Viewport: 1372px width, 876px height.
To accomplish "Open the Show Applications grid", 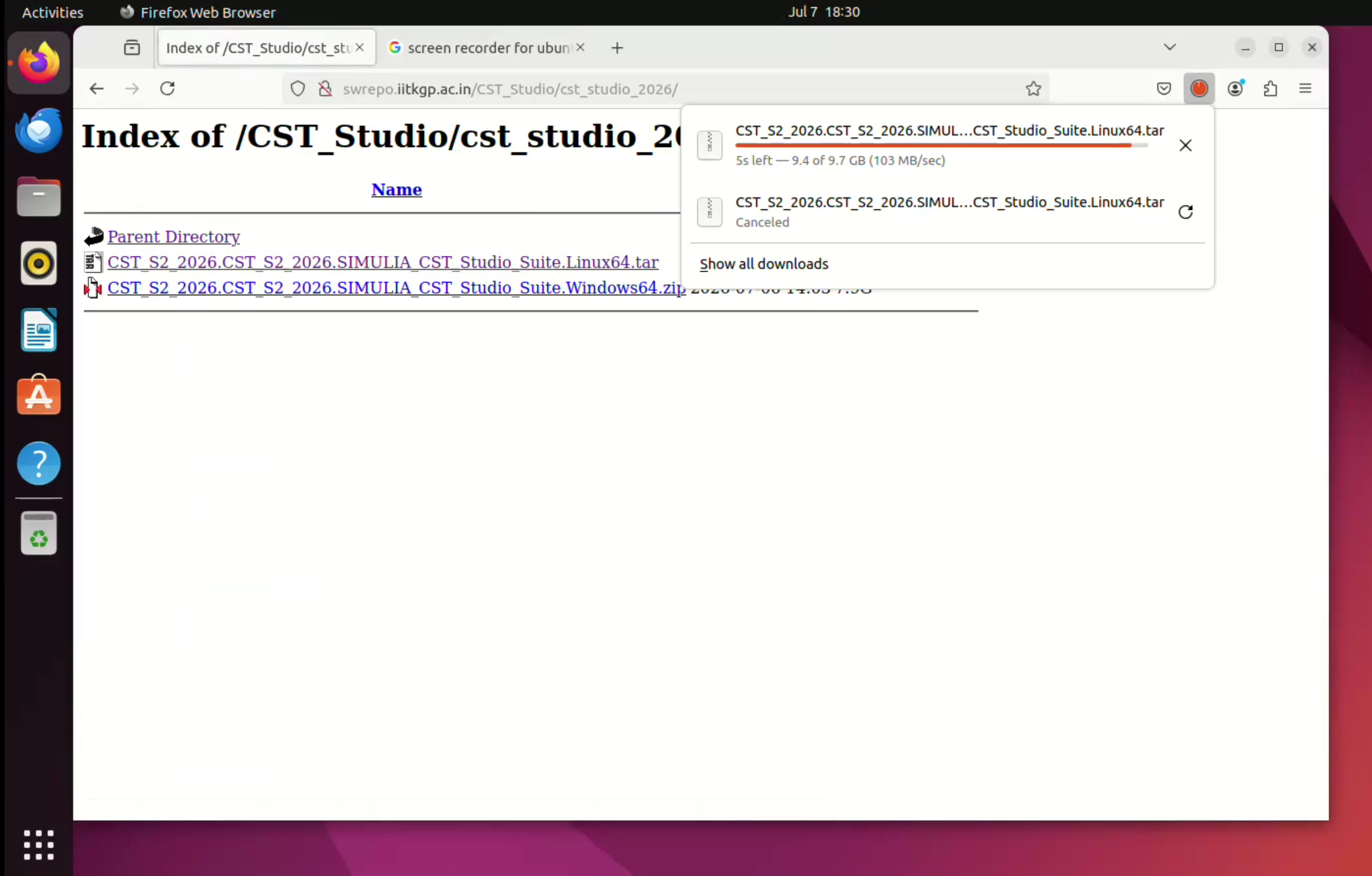I will pos(39,845).
